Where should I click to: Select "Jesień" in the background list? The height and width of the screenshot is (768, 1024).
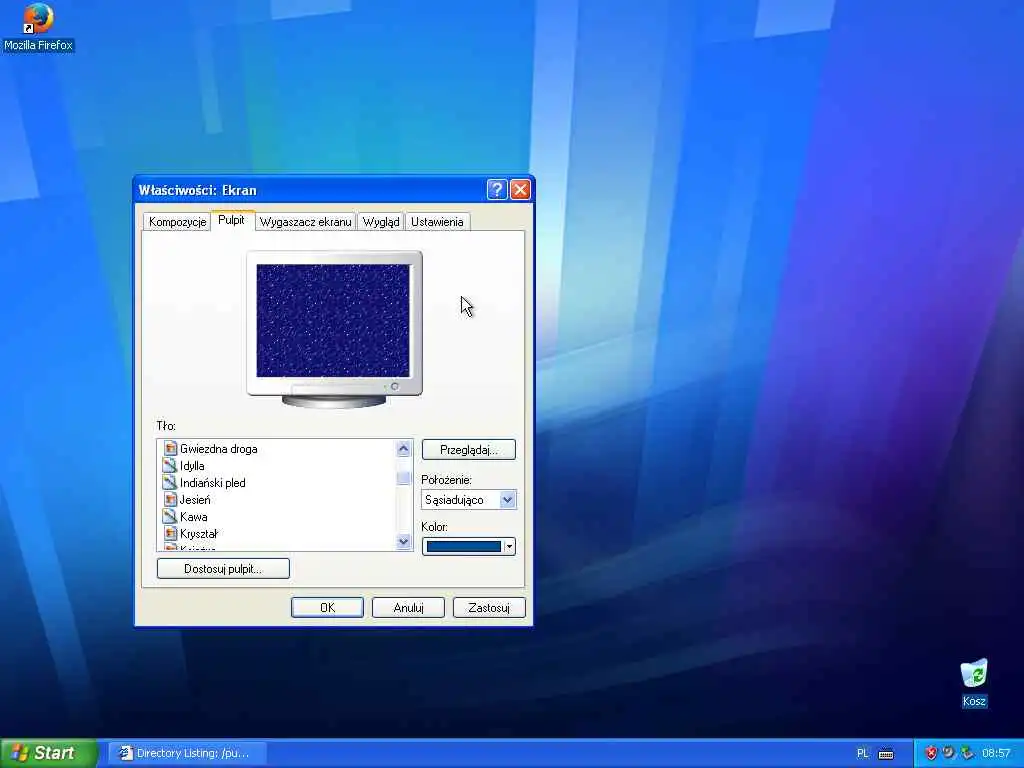pos(195,500)
